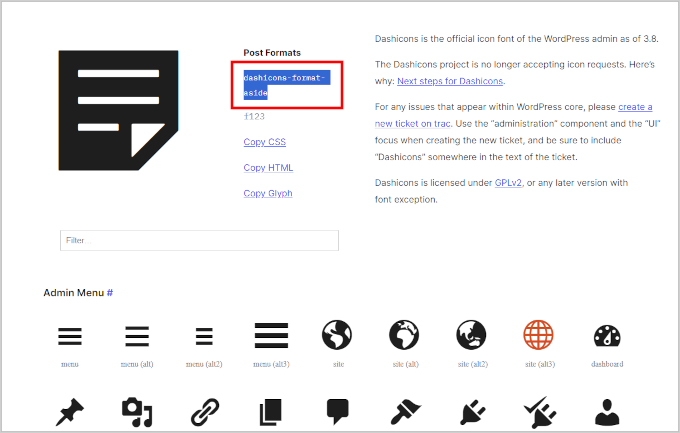Select the dashboard gauge icon
The height and width of the screenshot is (433, 680).
pyautogui.click(x=607, y=336)
